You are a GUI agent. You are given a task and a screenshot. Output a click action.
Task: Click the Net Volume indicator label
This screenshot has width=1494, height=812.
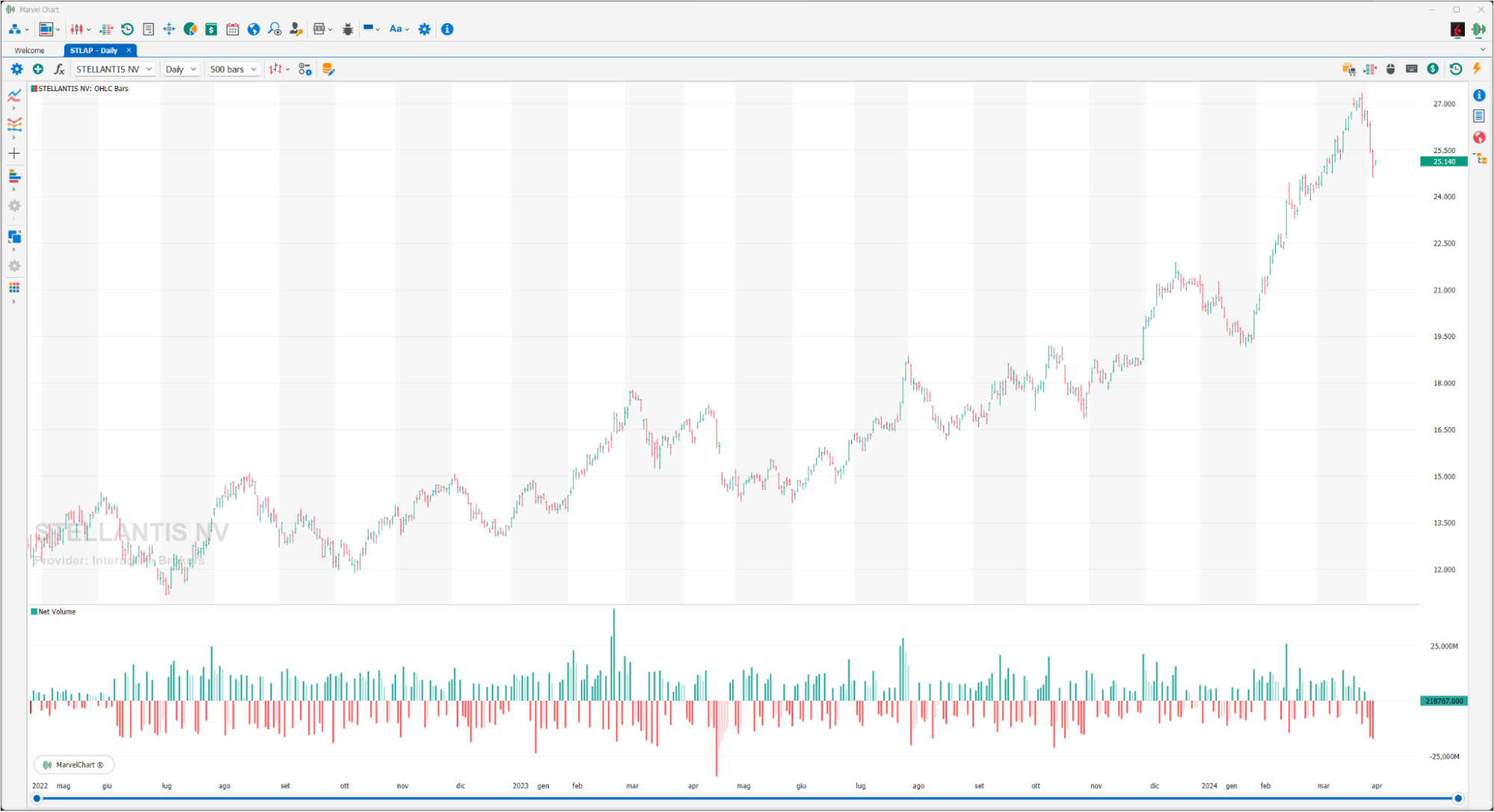pos(53,612)
